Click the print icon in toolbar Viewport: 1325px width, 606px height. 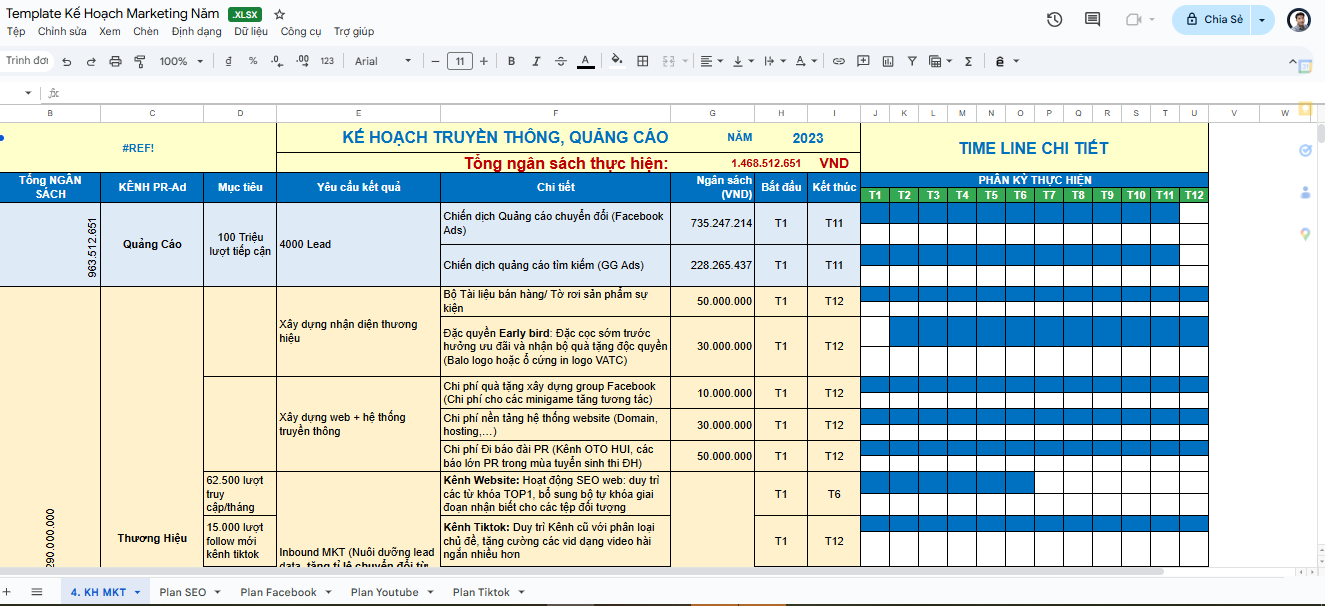(115, 61)
